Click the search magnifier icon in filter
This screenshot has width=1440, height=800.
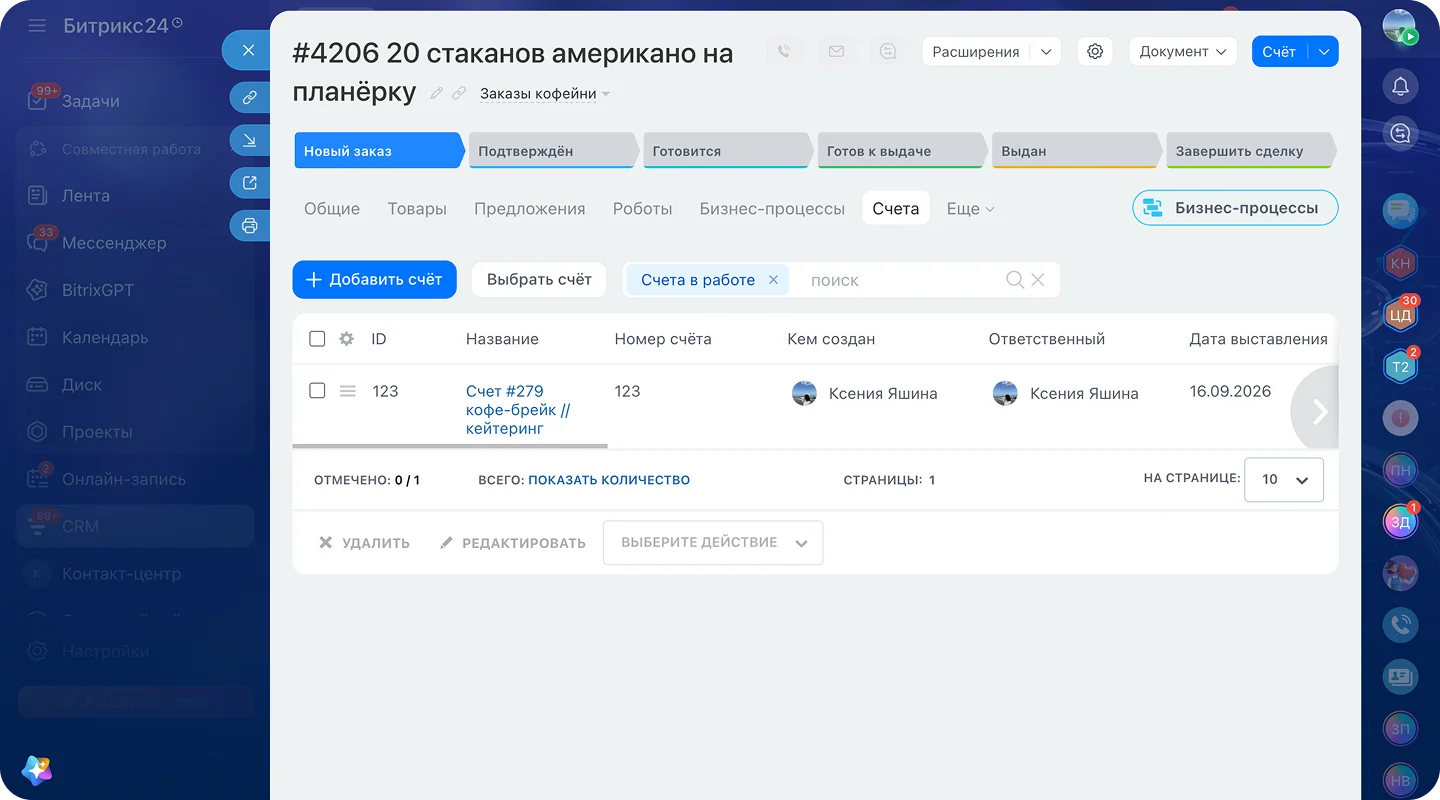(1014, 280)
